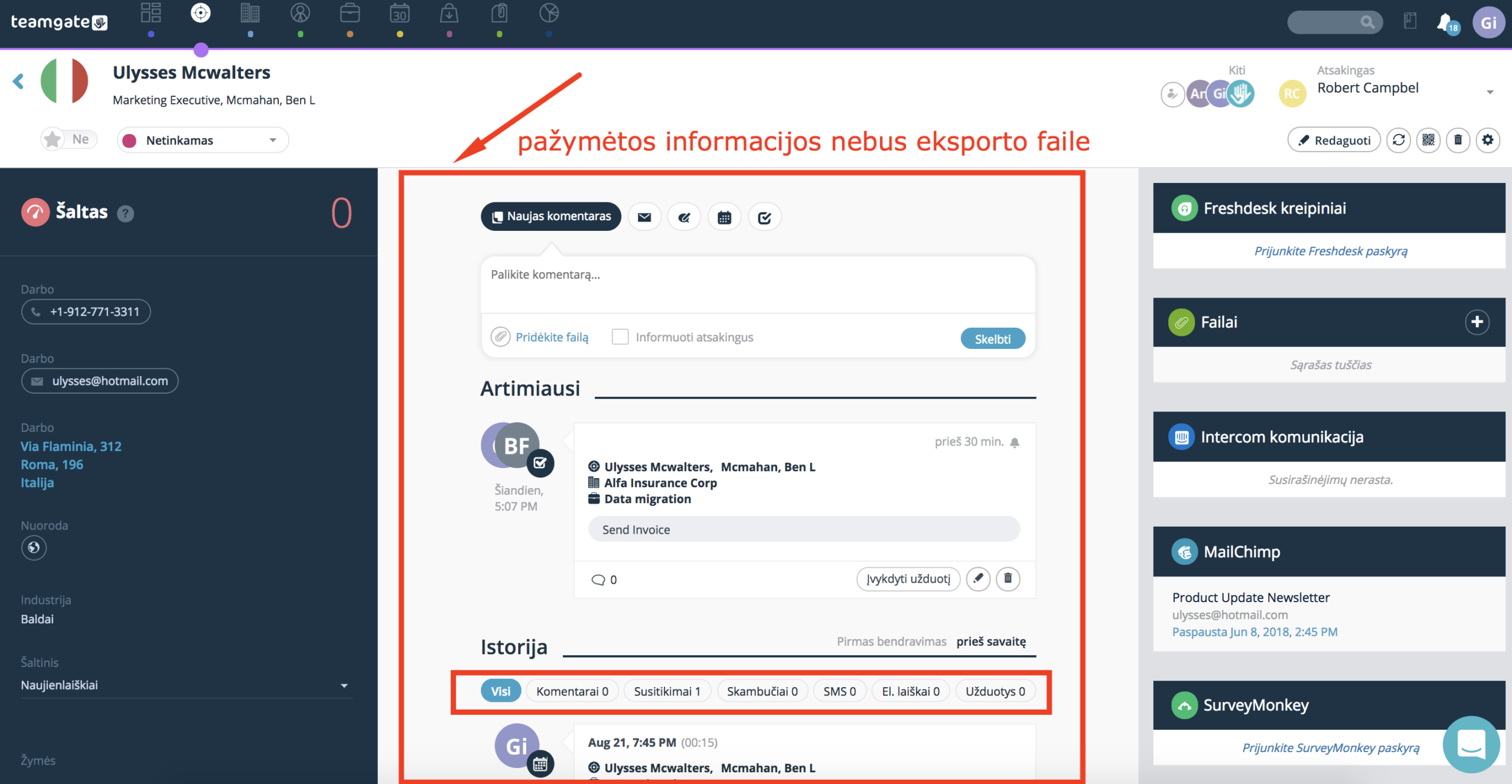The width and height of the screenshot is (1512, 784).
Task: Open the import download icon in navigation
Action: tap(449, 13)
